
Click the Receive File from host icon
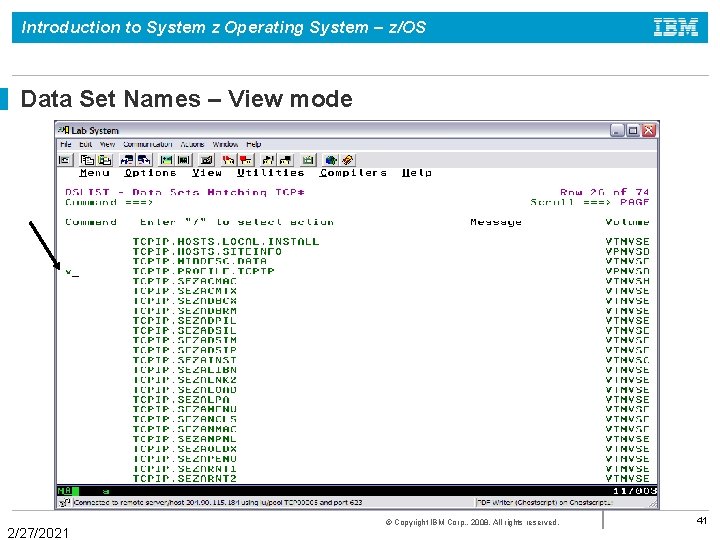point(144,160)
